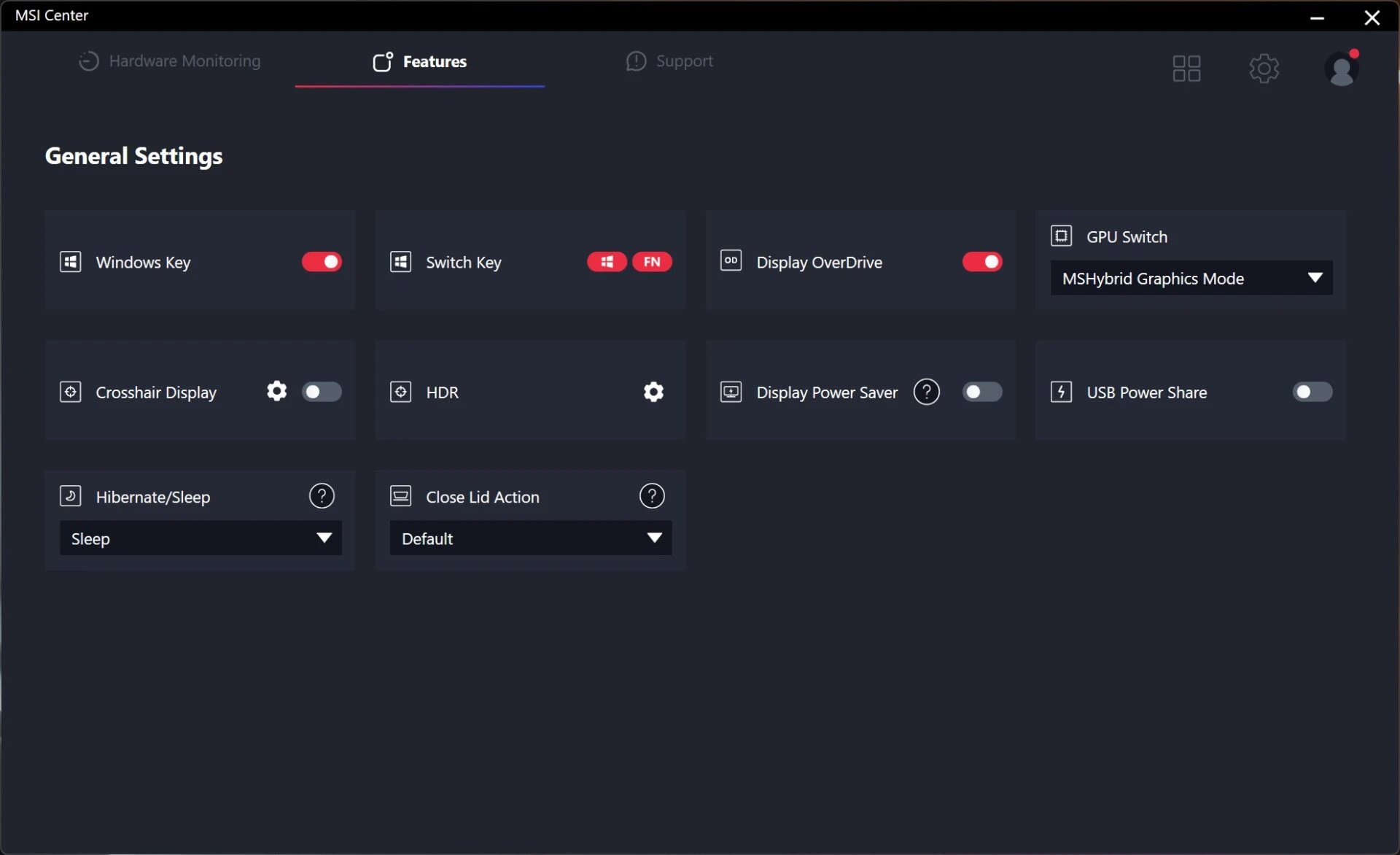The width and height of the screenshot is (1400, 855).
Task: Open HDR settings gear
Action: (654, 392)
